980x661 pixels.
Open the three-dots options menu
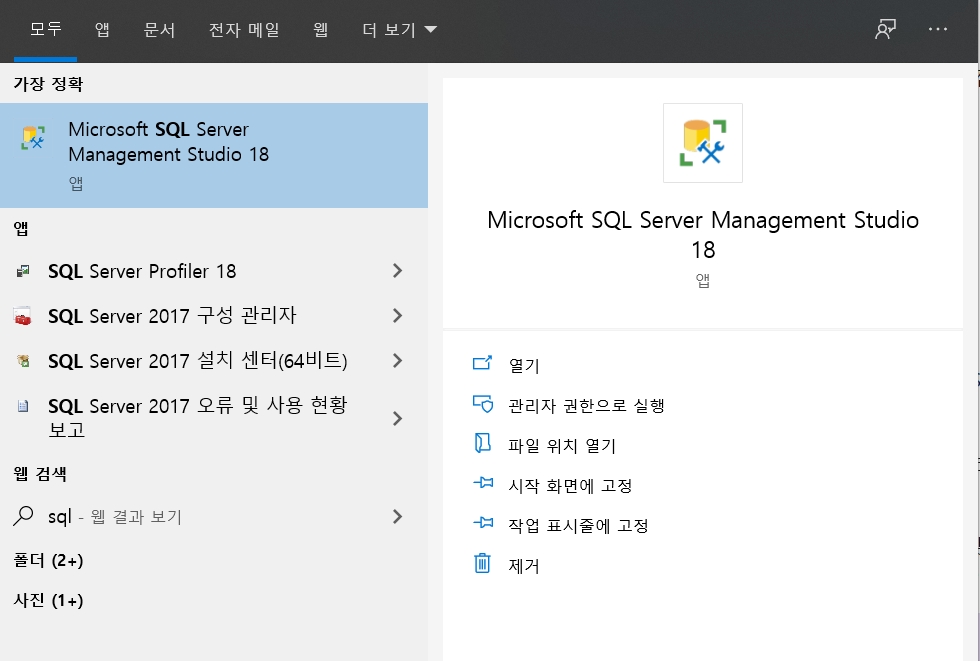tap(938, 29)
